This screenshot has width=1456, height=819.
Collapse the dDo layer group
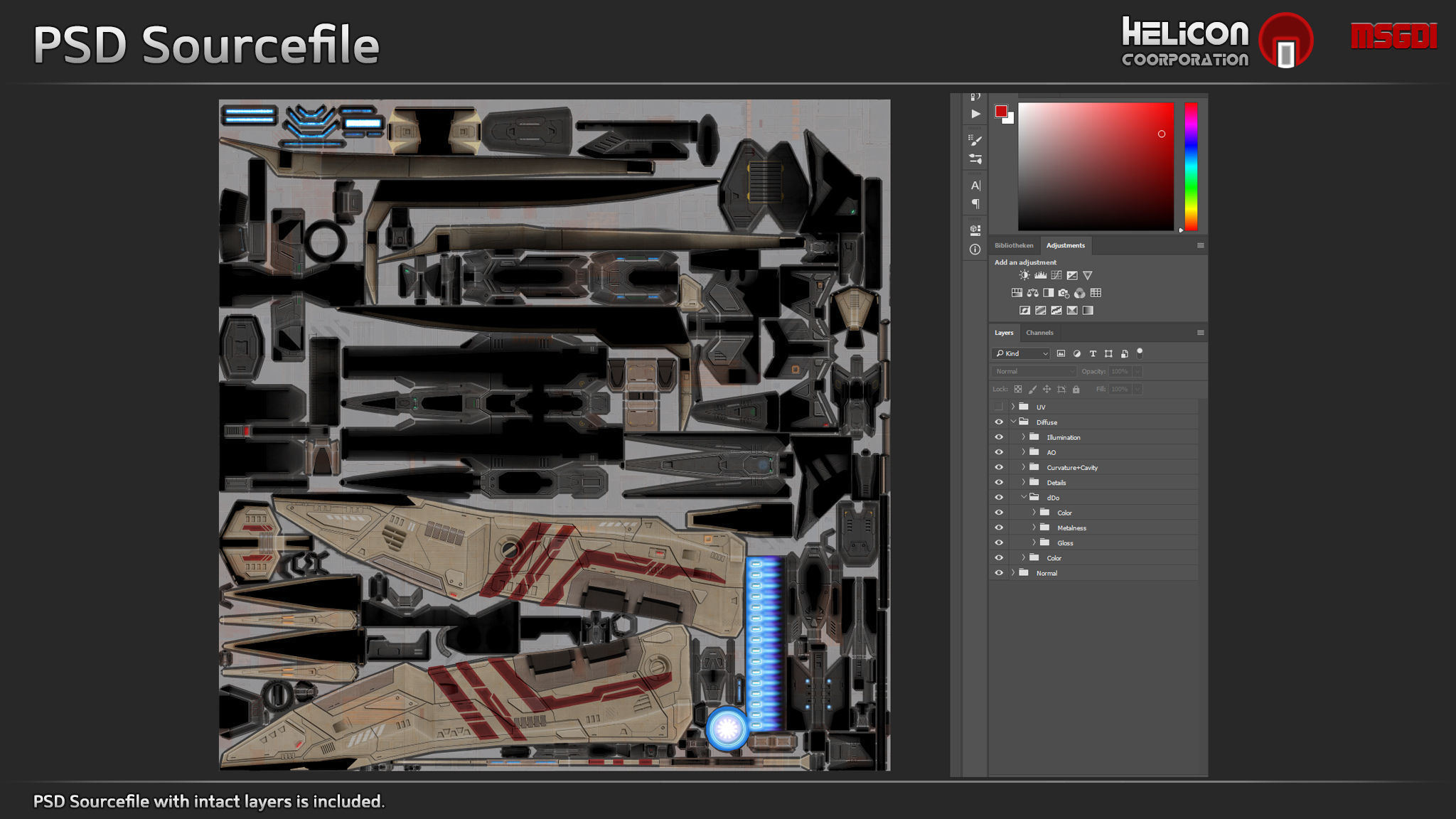pyautogui.click(x=1024, y=497)
